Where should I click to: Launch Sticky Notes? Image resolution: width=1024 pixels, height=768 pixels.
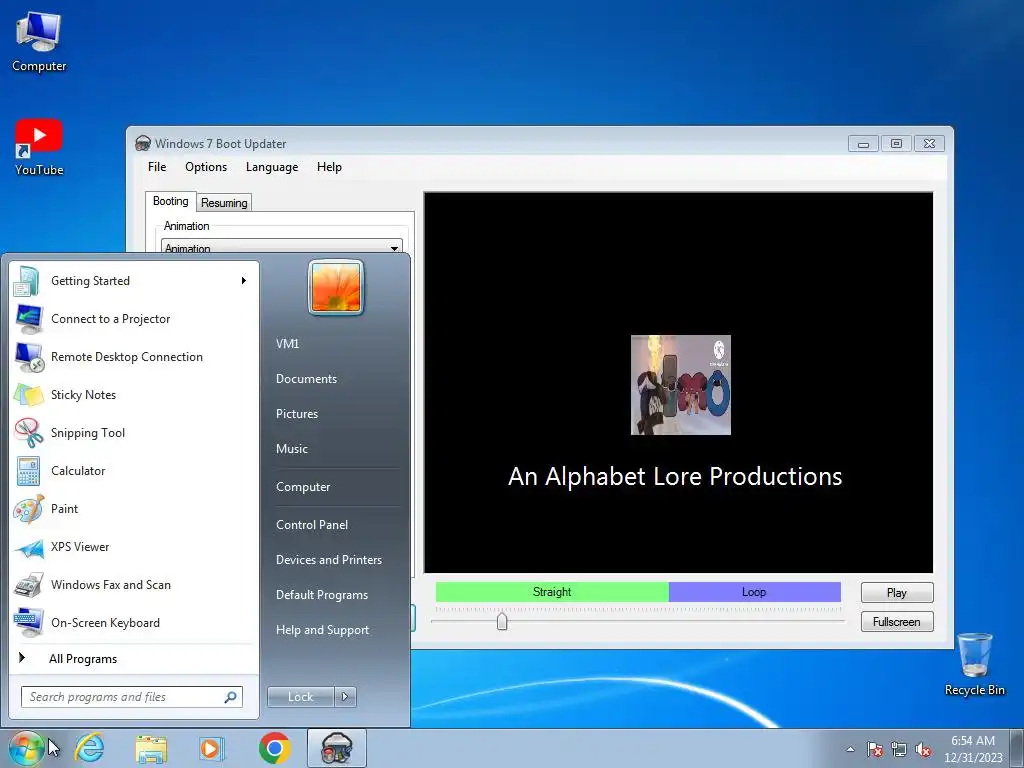pos(134,394)
